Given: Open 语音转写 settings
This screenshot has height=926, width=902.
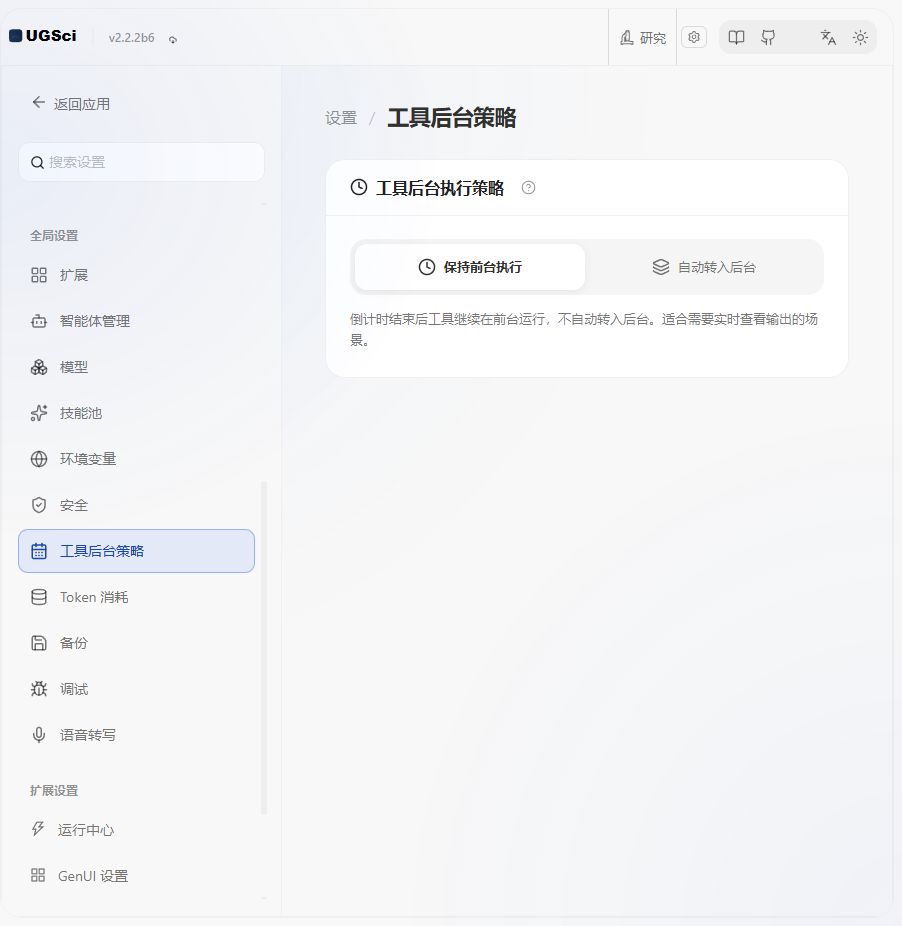Looking at the screenshot, I should (136, 735).
